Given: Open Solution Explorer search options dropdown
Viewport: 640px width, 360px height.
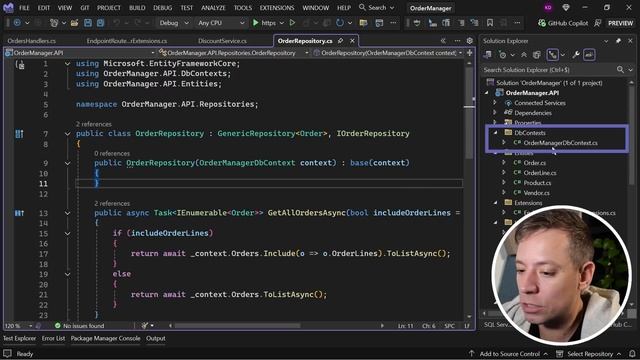Looking at the screenshot, I should tap(631, 70).
